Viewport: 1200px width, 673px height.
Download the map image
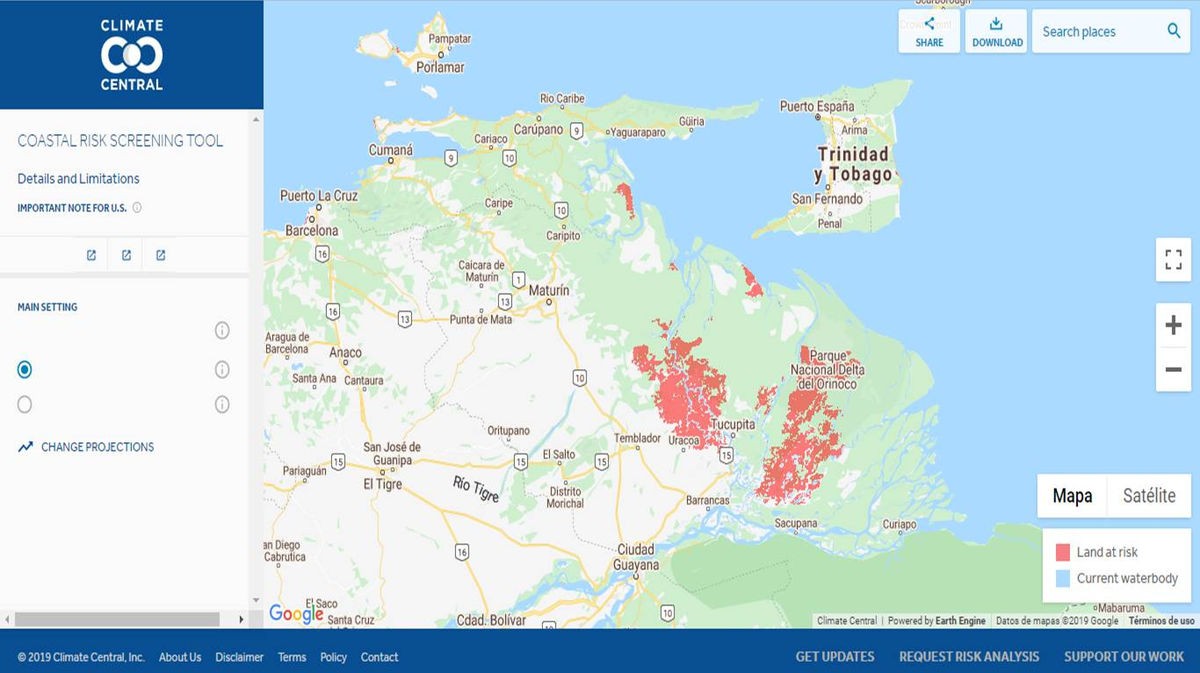[997, 31]
